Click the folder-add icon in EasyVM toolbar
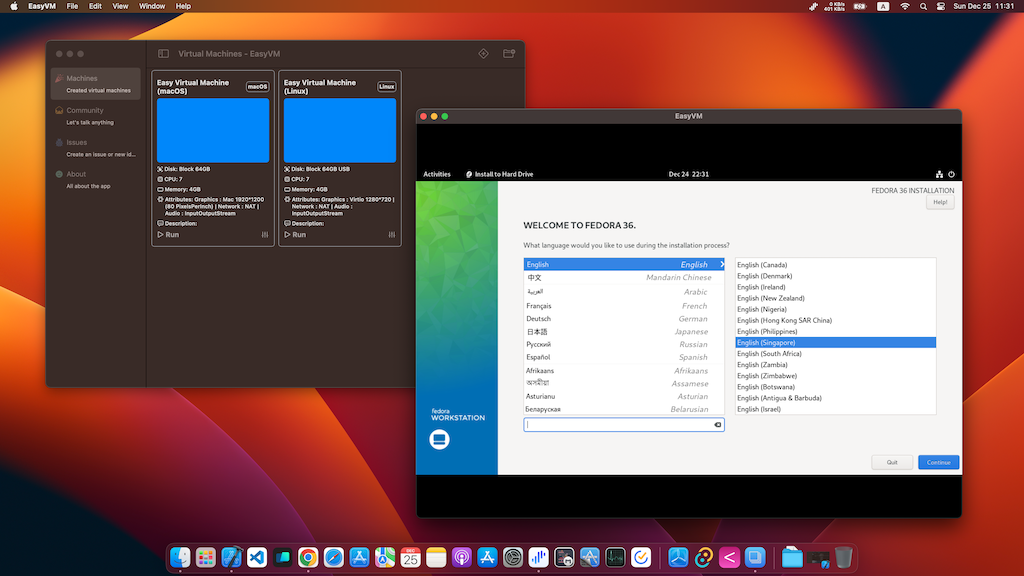Screen dimensions: 1024x576 pyautogui.click(x=509, y=54)
